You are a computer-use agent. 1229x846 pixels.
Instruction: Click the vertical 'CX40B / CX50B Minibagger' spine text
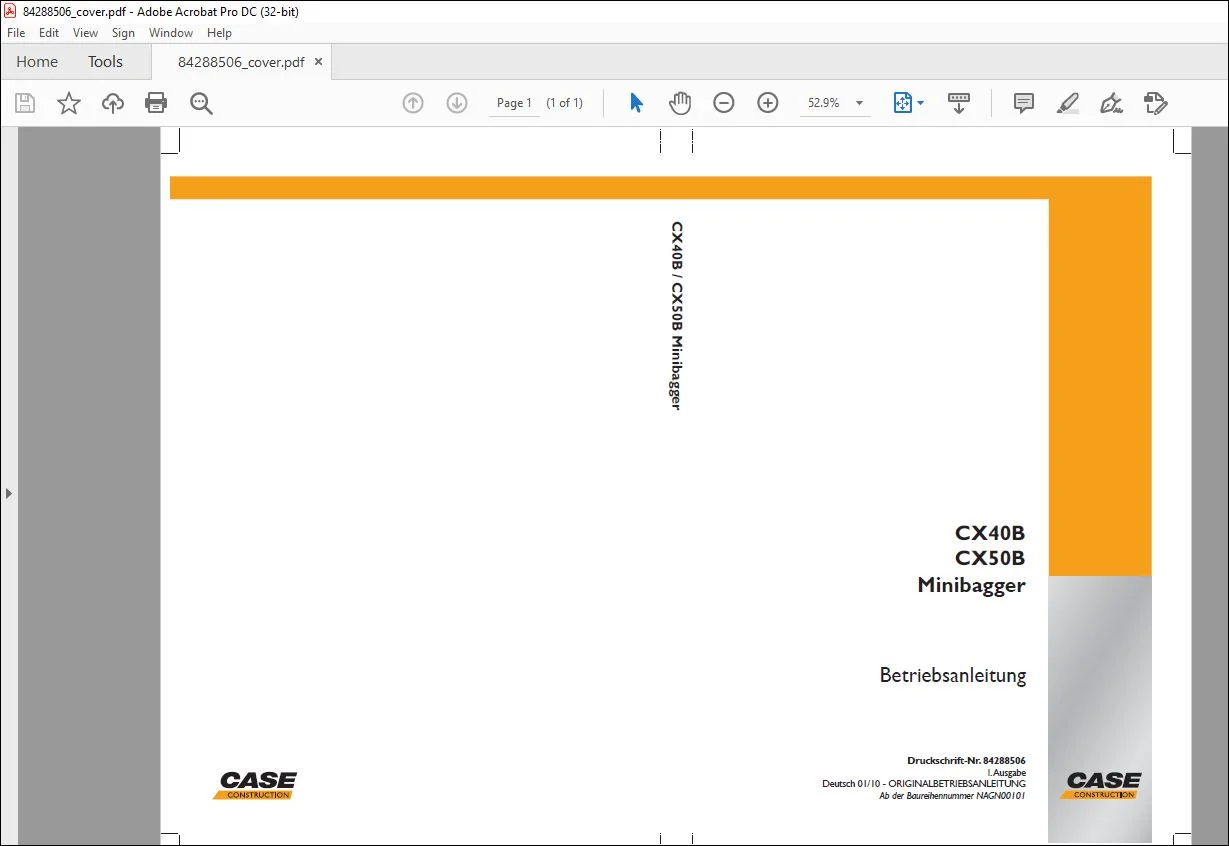(x=677, y=316)
